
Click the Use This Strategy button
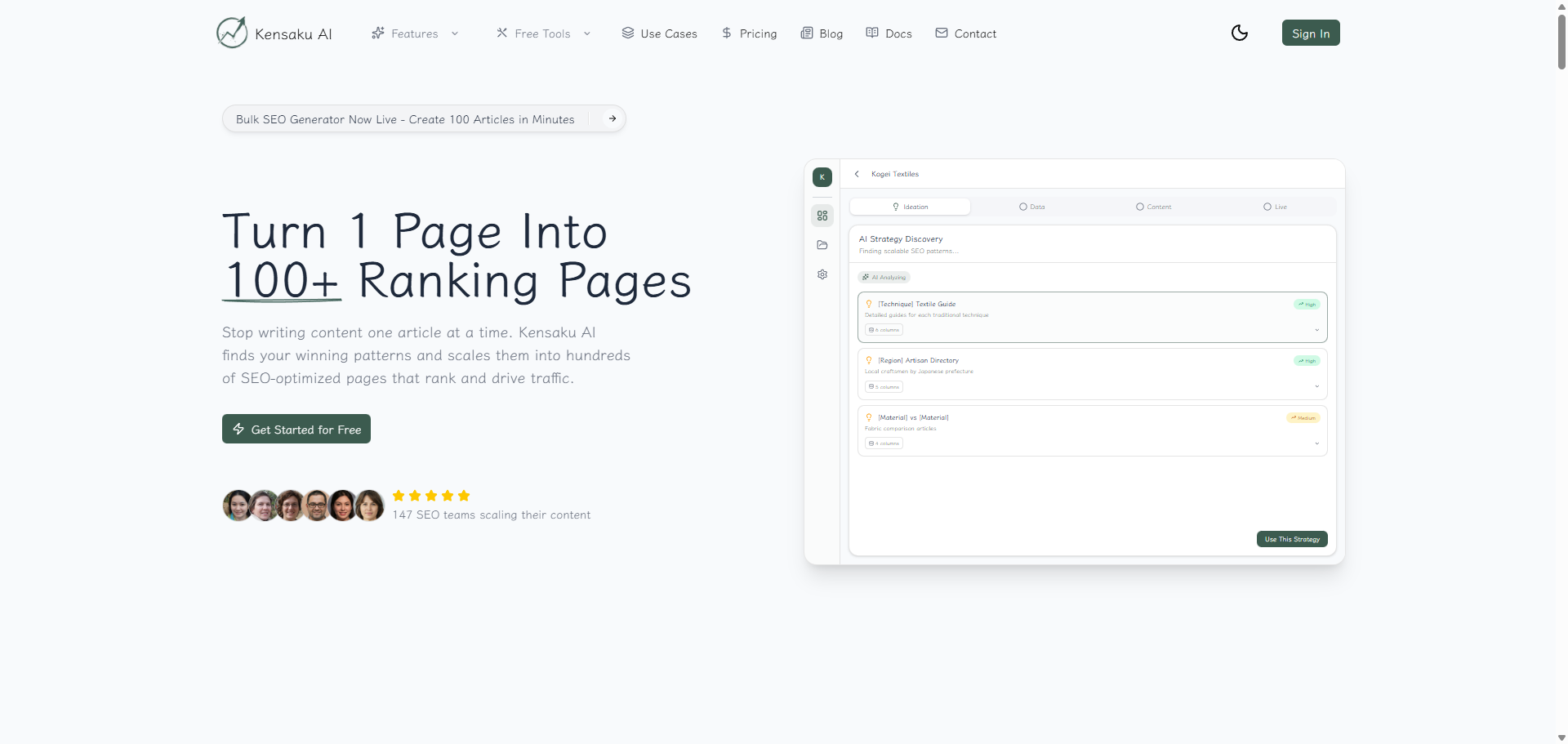pyautogui.click(x=1292, y=539)
